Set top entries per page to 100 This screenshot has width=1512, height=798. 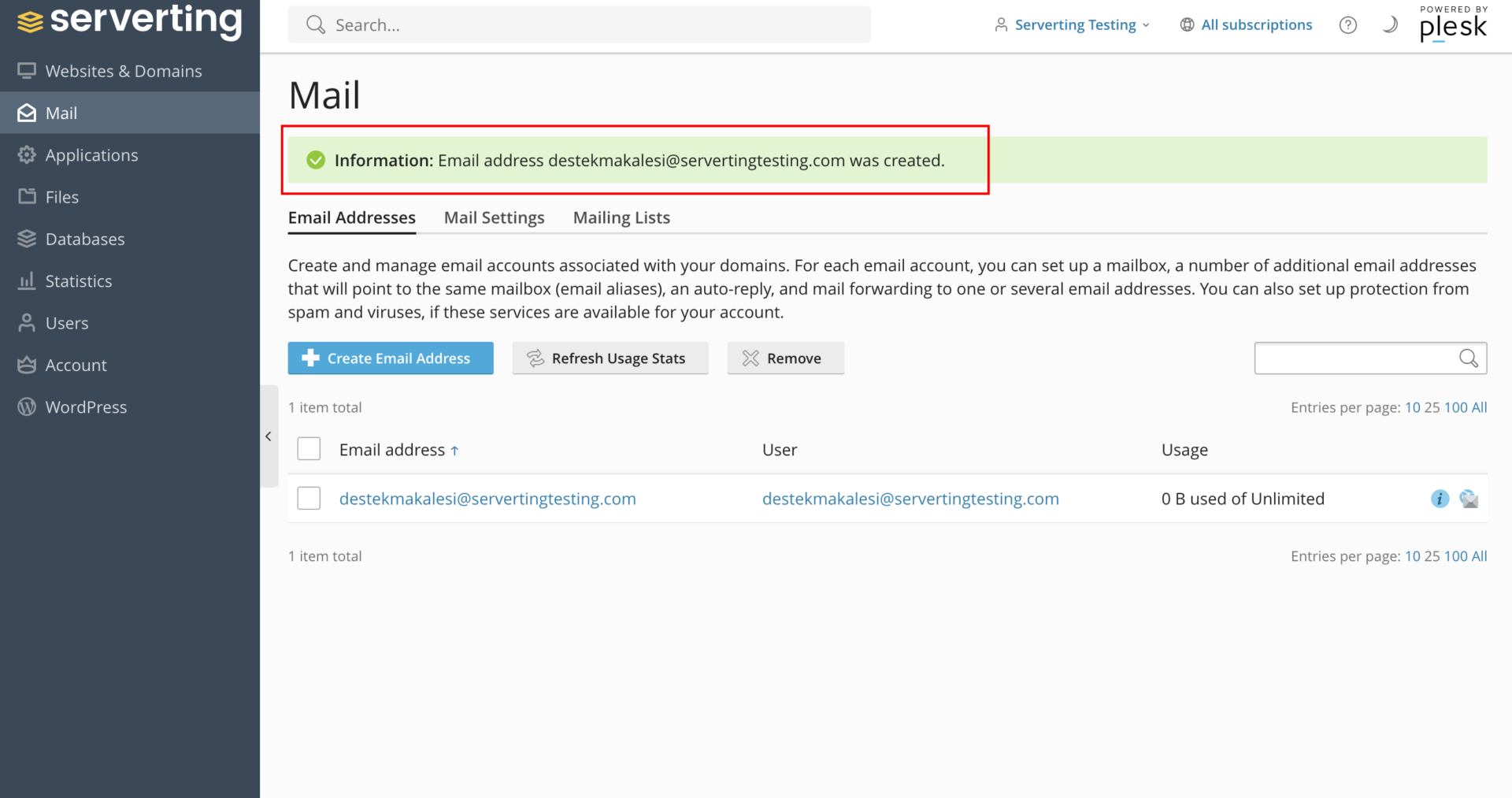(x=1455, y=408)
